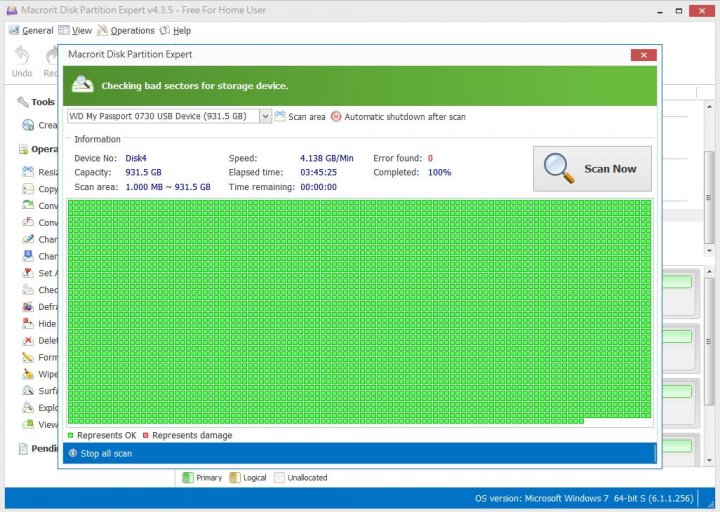
Task: Click Automatic shutdown after scan text
Action: click(x=405, y=117)
